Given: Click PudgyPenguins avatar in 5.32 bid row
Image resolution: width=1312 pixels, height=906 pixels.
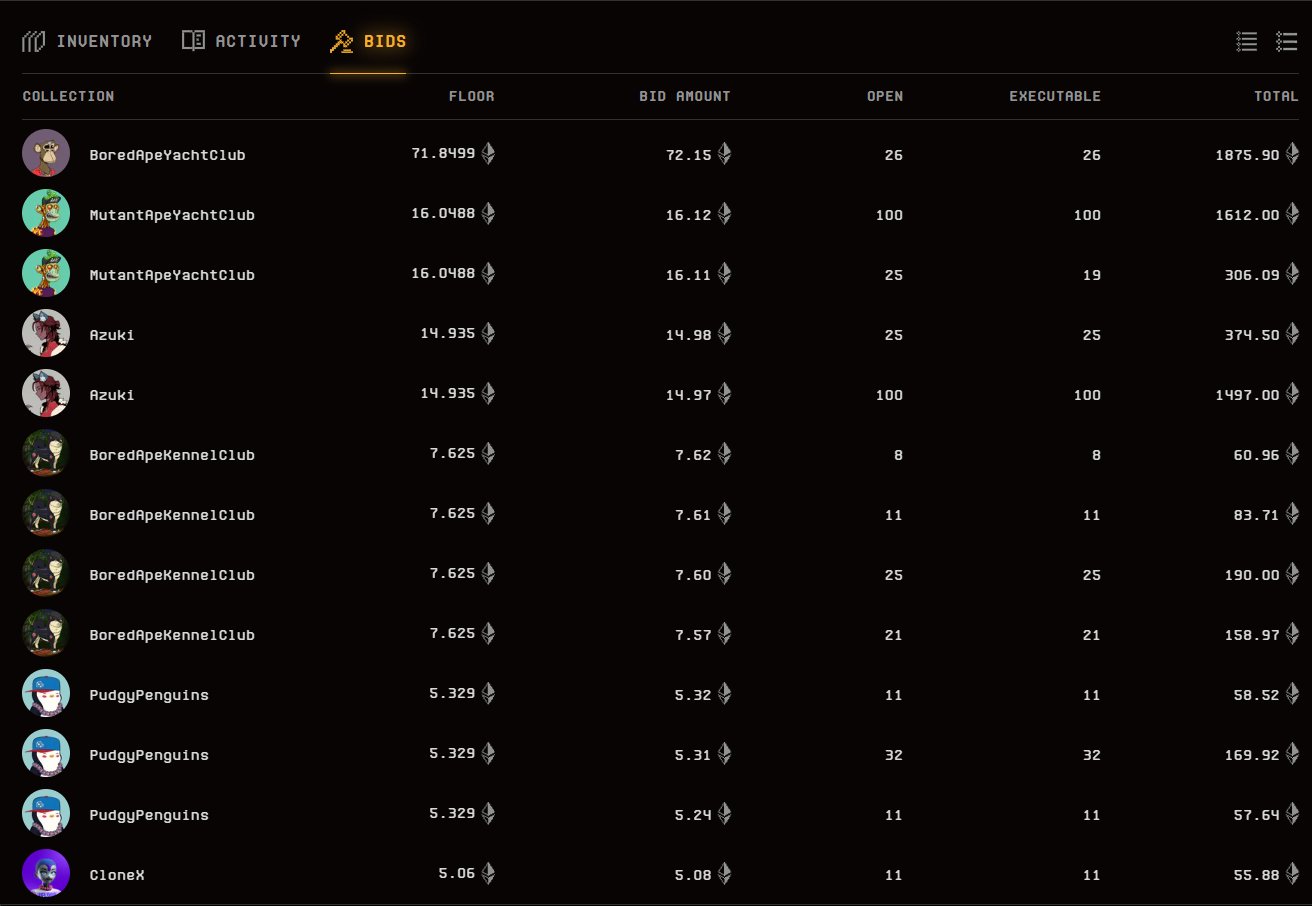Looking at the screenshot, I should pos(46,694).
